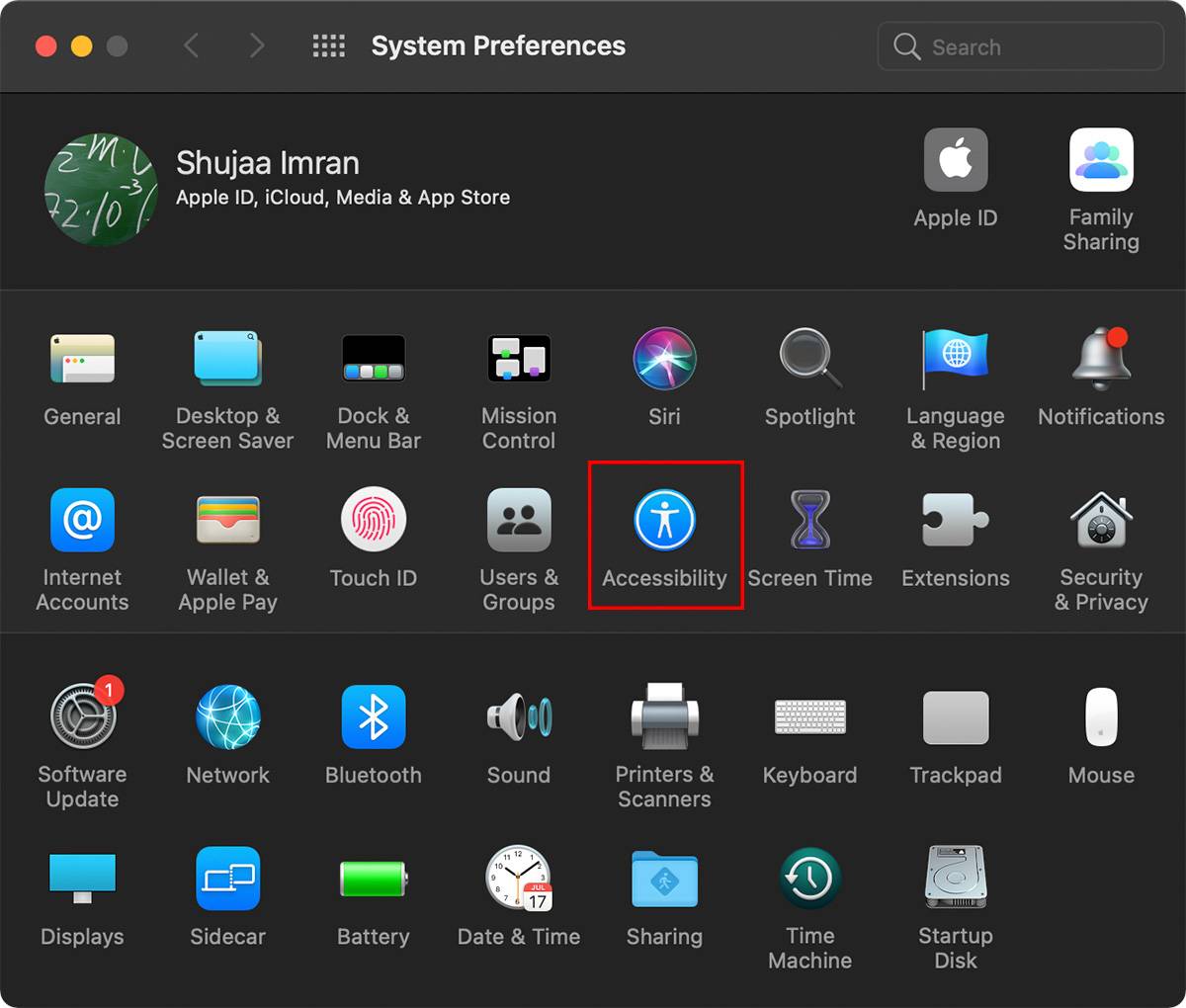Open Notifications bell icon
This screenshot has width=1186, height=1008.
click(1100, 360)
